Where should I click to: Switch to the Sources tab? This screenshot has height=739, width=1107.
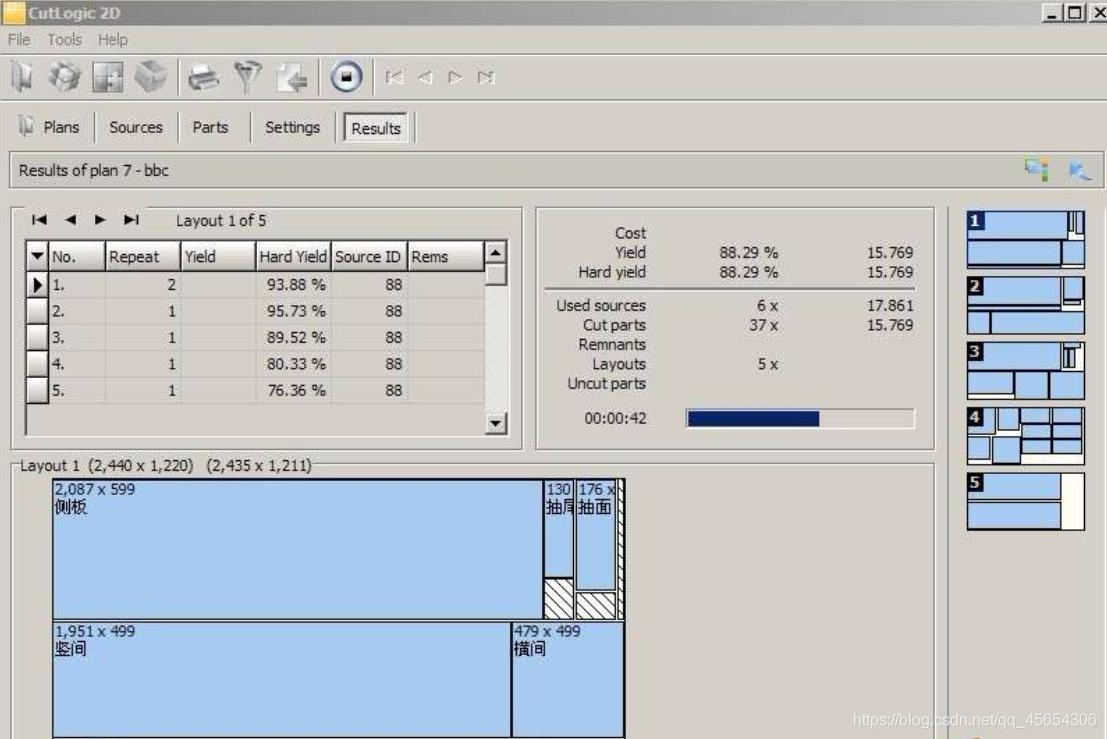coord(136,128)
